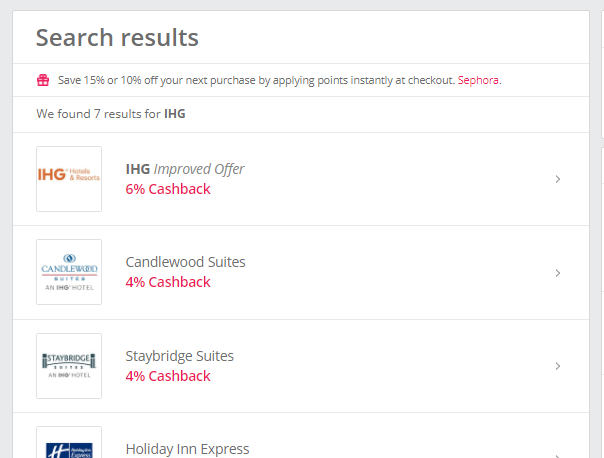This screenshot has width=604, height=458.
Task: Select Staybridge Suites 4% Cashback text
Action: [168, 376]
